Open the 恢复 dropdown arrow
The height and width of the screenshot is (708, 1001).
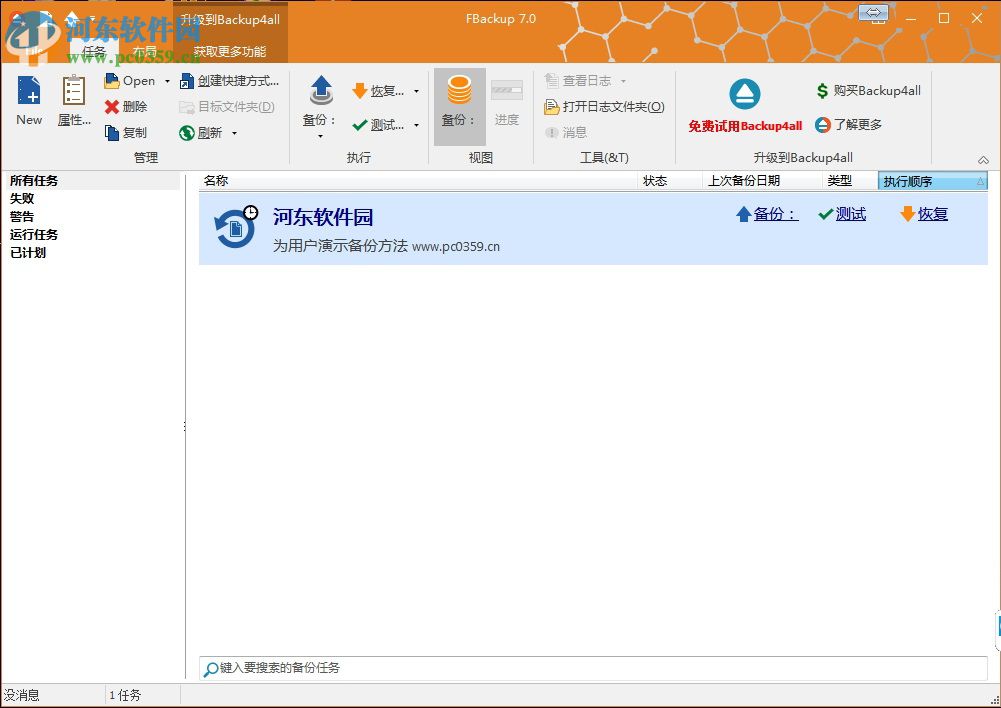point(417,90)
